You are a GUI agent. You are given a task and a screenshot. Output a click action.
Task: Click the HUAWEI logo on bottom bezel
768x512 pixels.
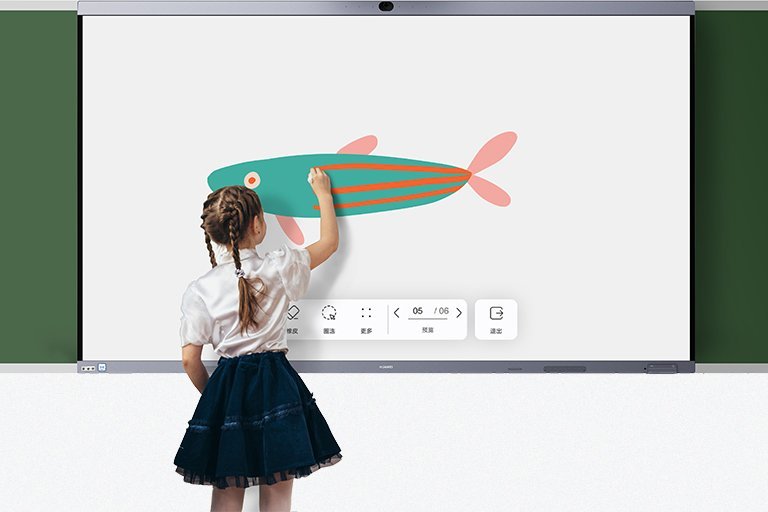pyautogui.click(x=386, y=368)
